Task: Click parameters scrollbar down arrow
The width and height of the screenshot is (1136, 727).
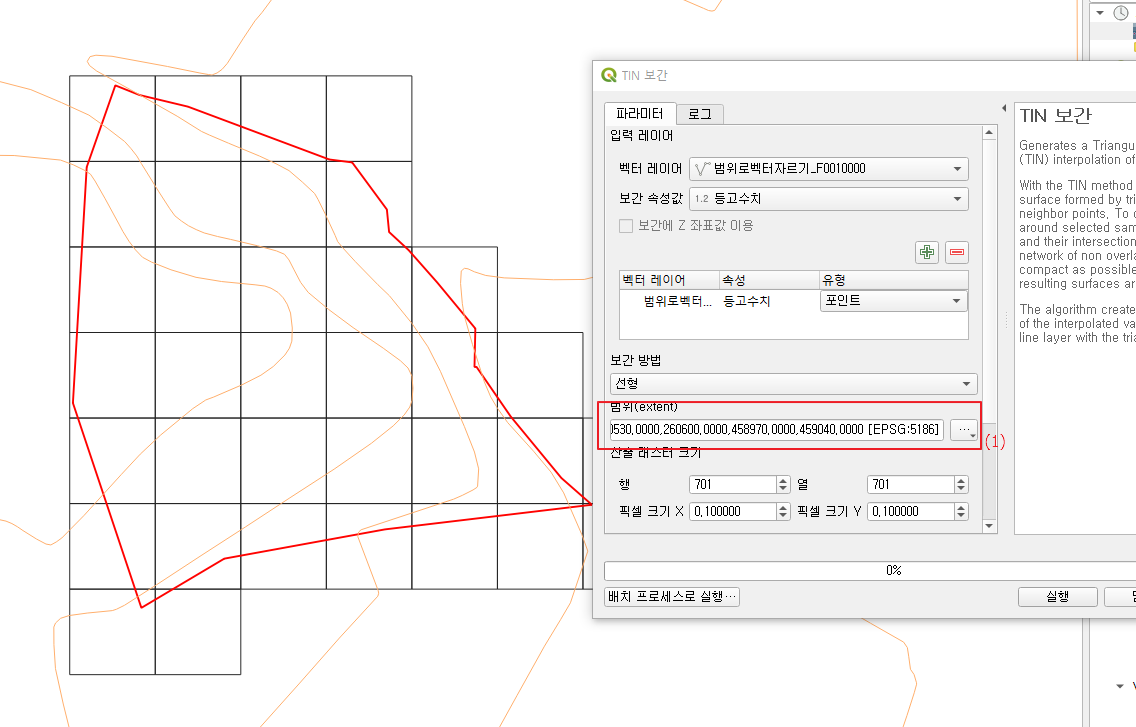Action: [989, 526]
